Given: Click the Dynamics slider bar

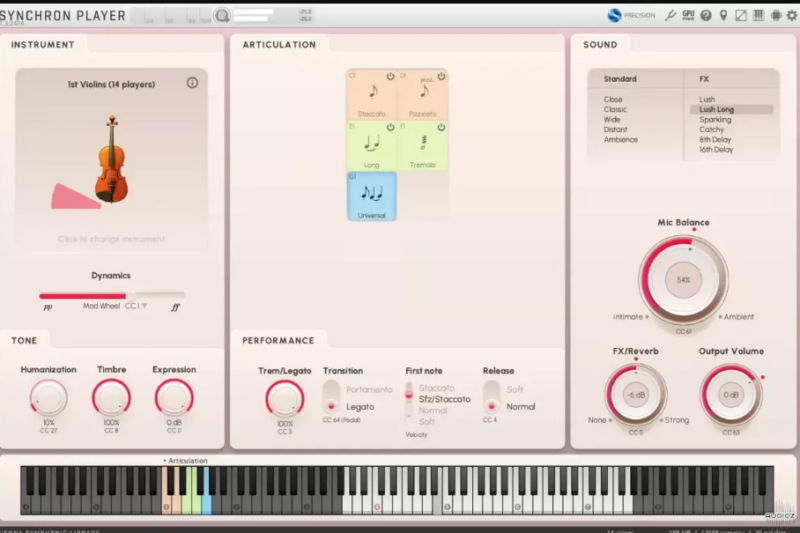Looking at the screenshot, I should pos(112,295).
